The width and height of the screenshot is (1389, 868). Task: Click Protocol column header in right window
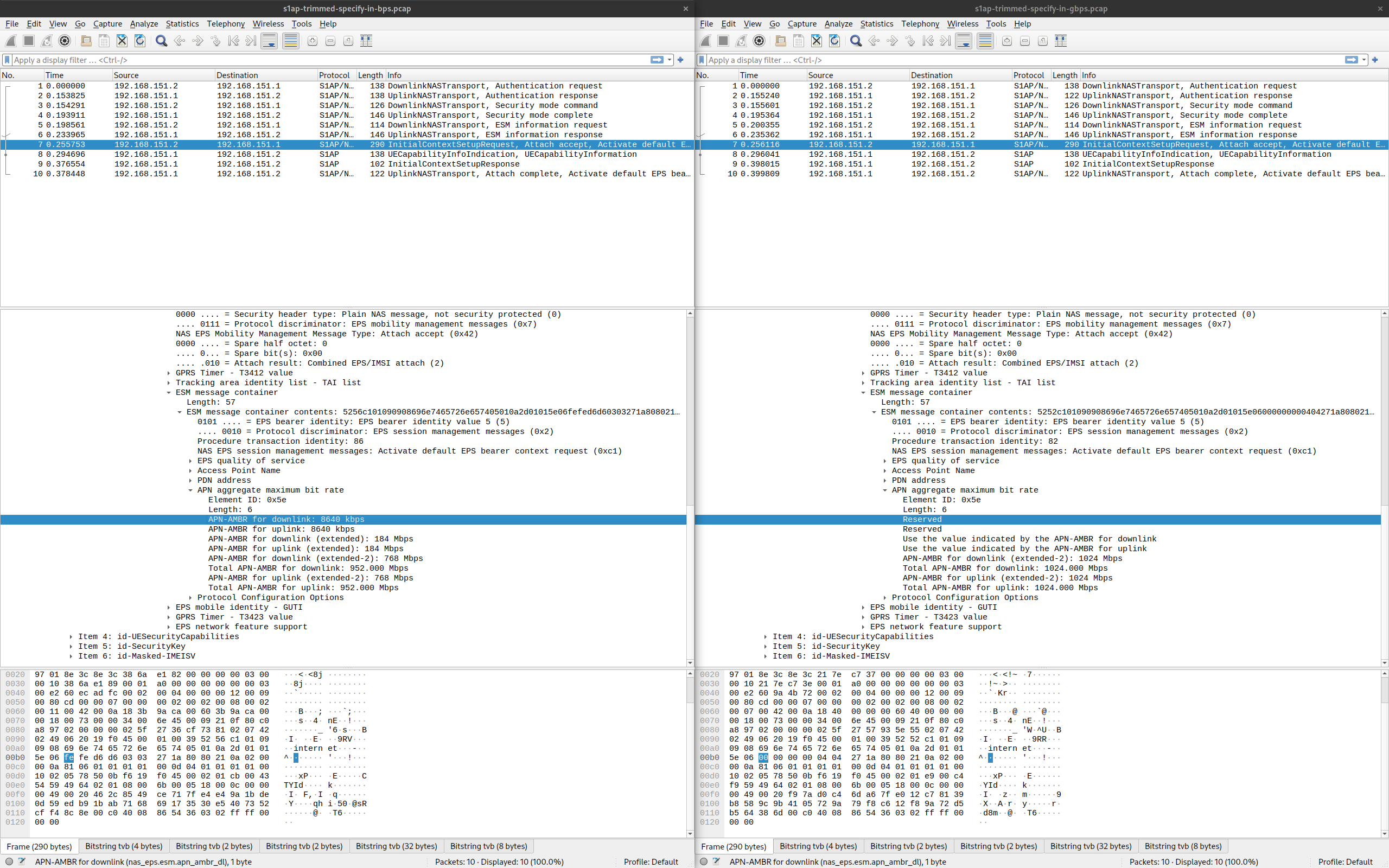click(x=1029, y=75)
